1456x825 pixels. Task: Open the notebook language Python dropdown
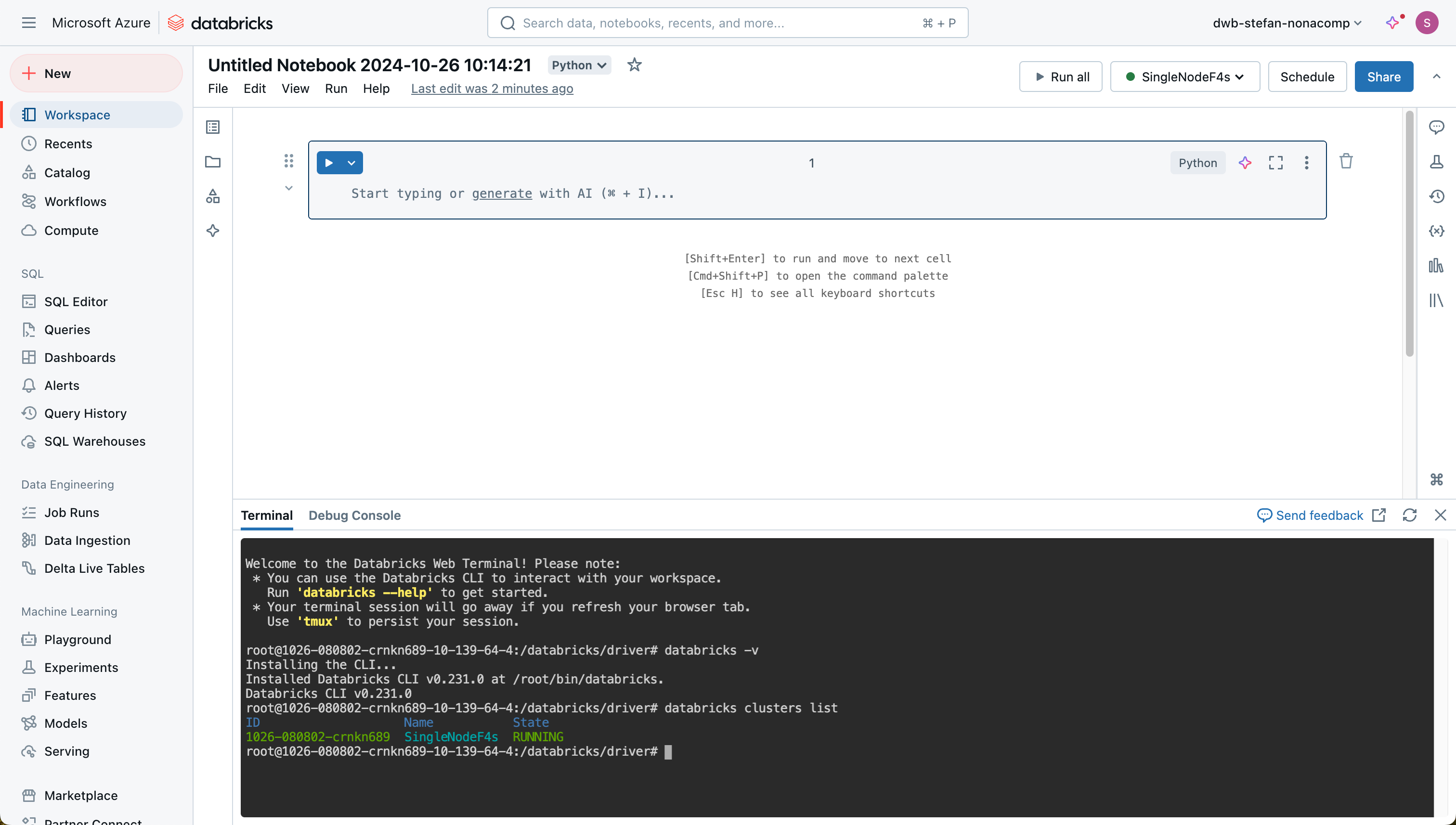(x=578, y=64)
